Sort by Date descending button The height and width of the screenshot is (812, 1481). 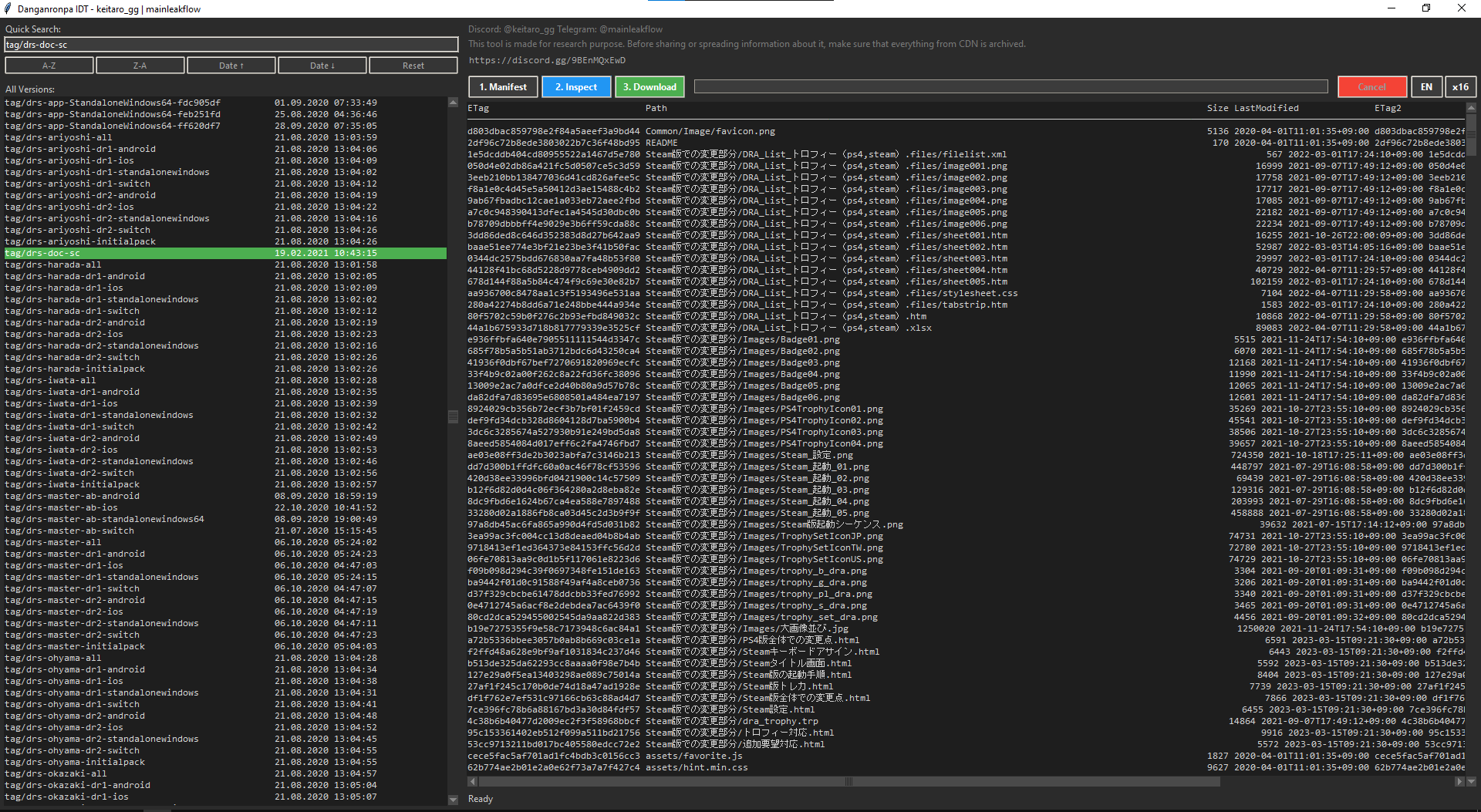(322, 66)
